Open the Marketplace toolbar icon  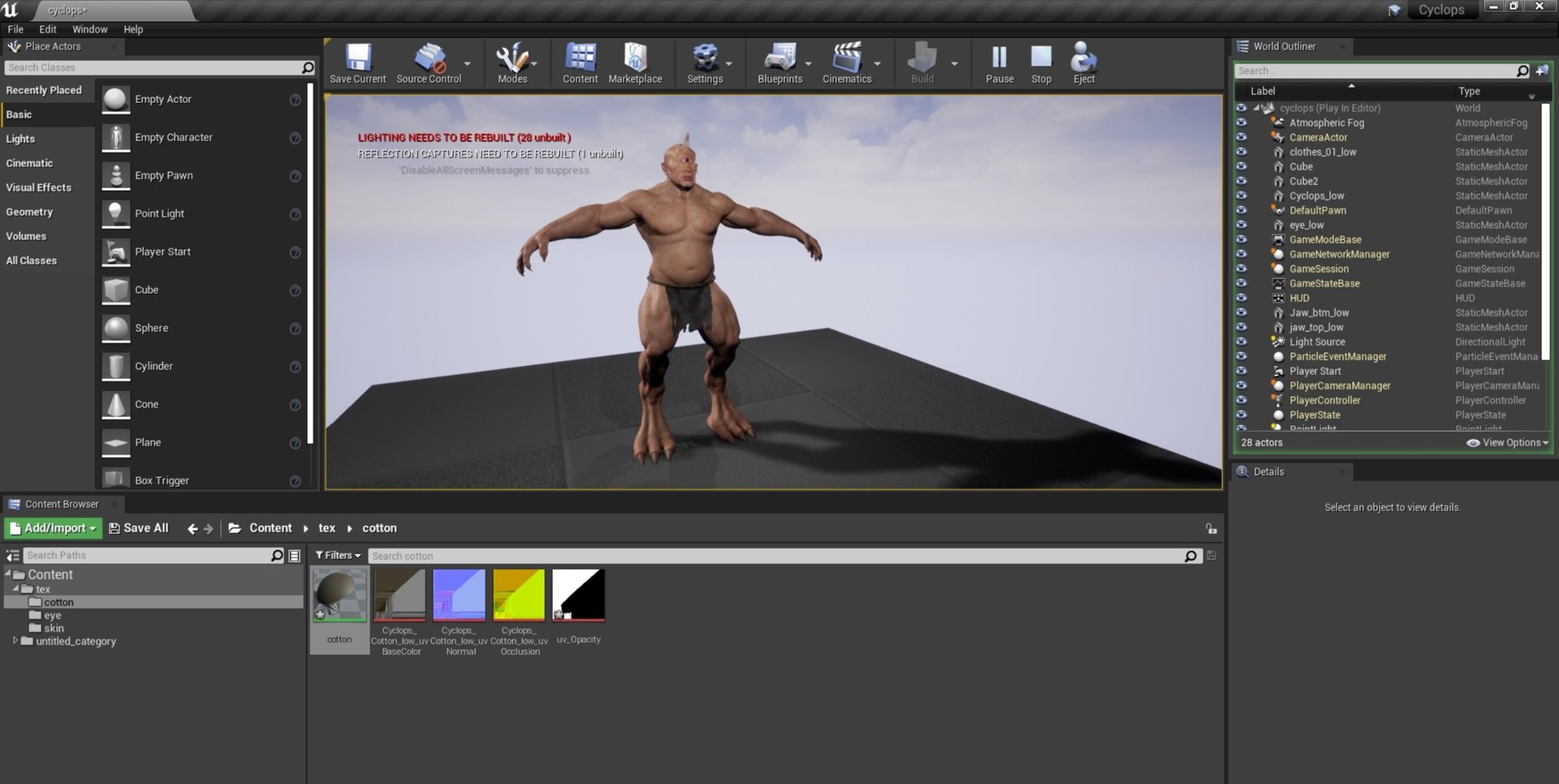(635, 63)
